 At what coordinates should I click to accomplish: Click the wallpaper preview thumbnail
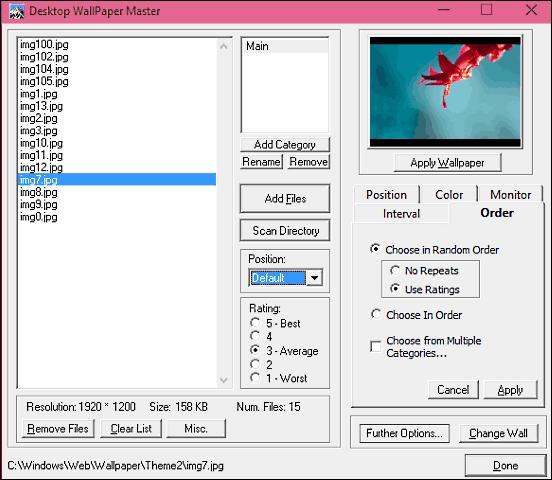(445, 92)
